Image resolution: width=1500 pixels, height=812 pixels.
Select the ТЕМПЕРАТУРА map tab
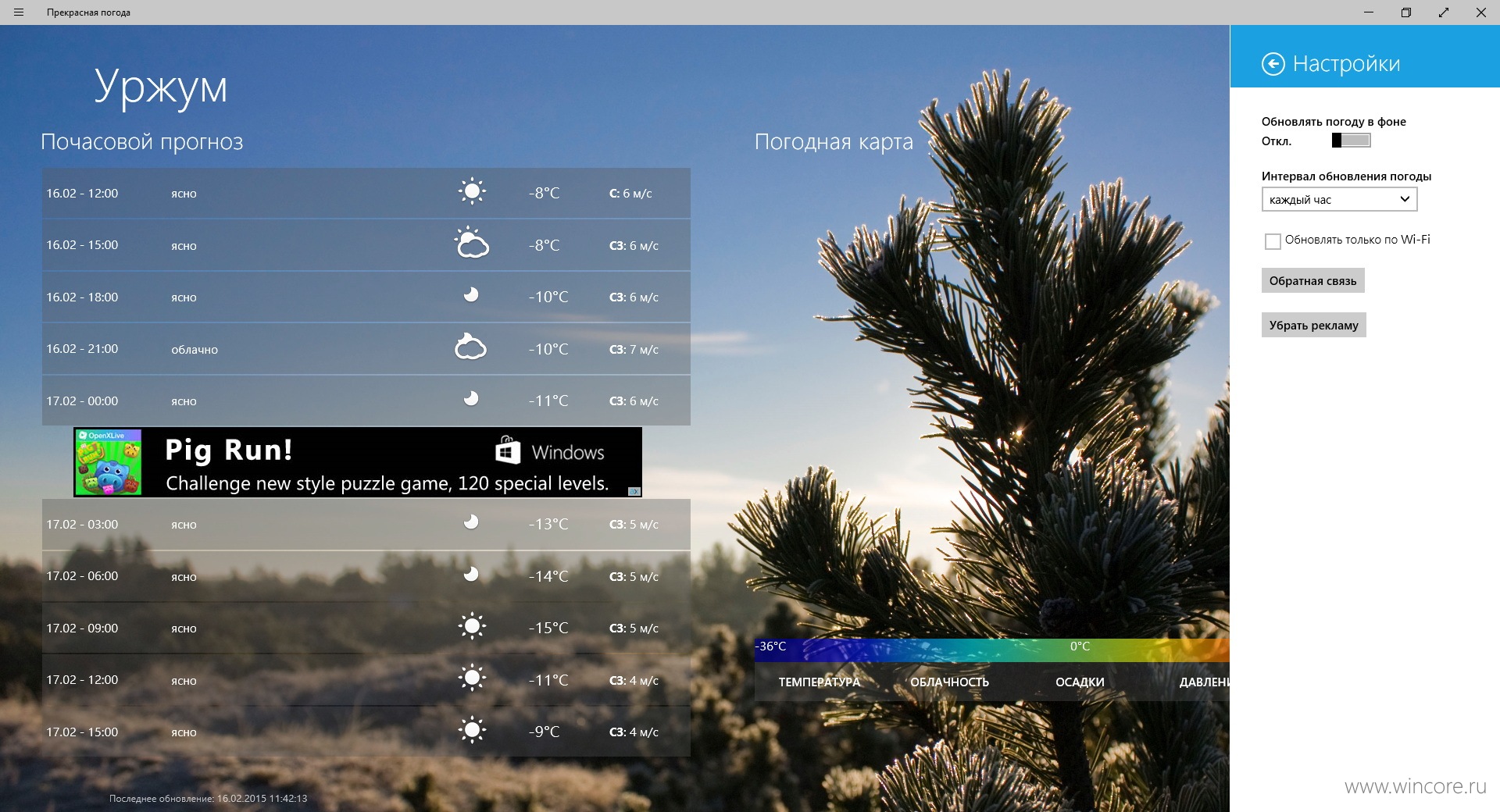(x=820, y=682)
